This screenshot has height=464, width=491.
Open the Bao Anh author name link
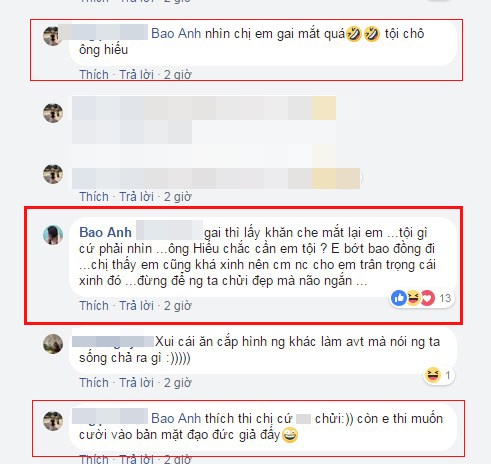point(105,232)
